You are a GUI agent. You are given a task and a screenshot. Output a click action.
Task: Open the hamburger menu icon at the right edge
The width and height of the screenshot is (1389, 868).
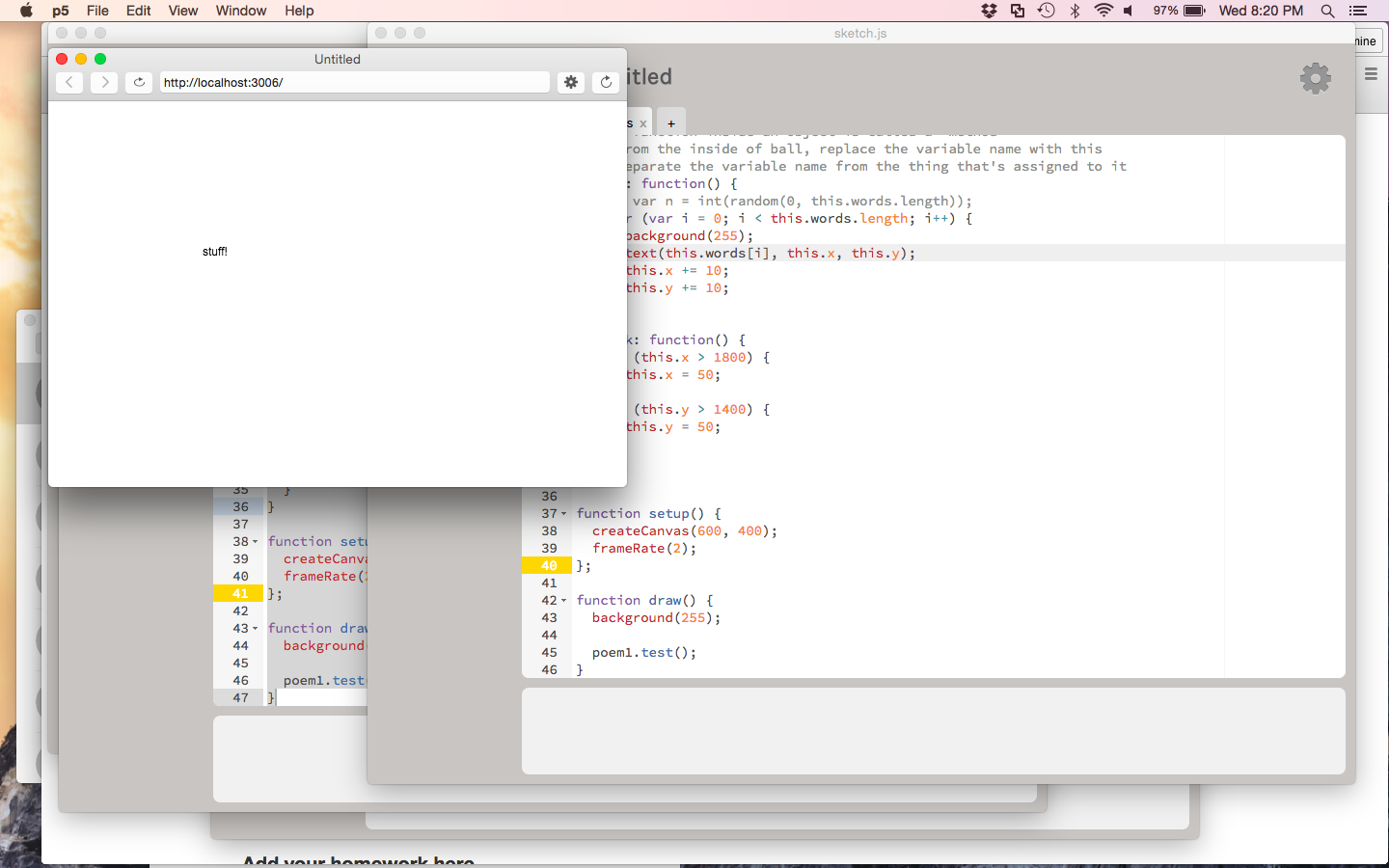(1371, 74)
